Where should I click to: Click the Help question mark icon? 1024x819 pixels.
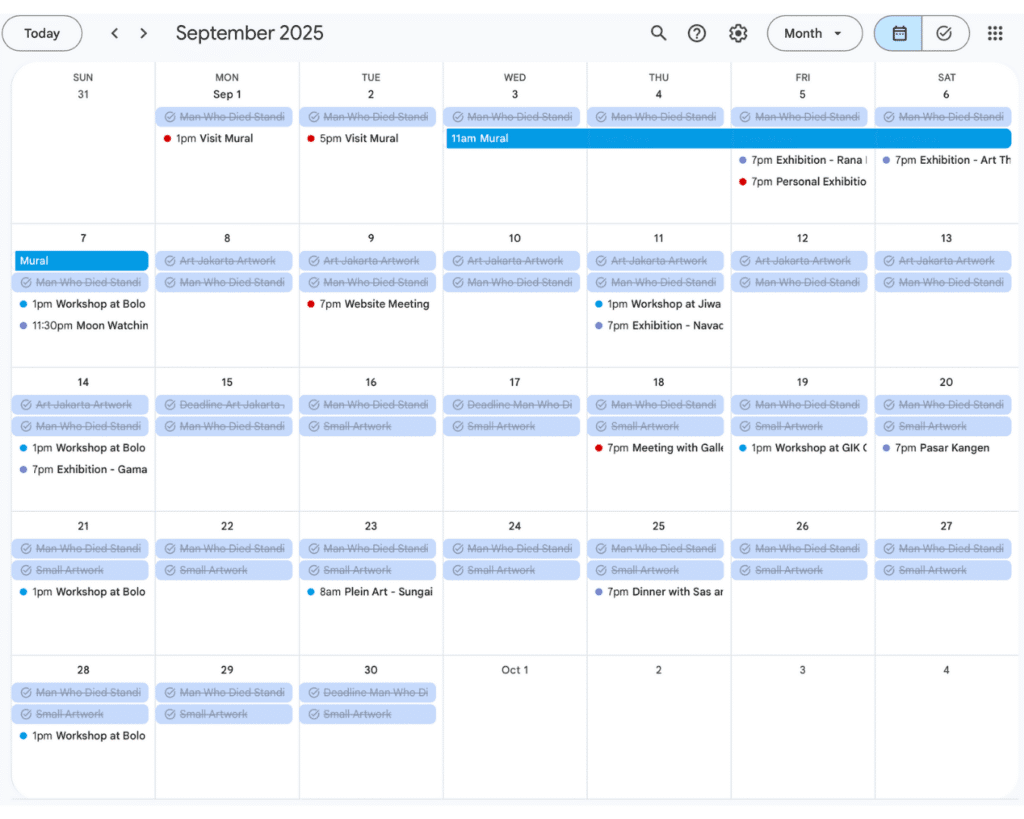(x=697, y=33)
